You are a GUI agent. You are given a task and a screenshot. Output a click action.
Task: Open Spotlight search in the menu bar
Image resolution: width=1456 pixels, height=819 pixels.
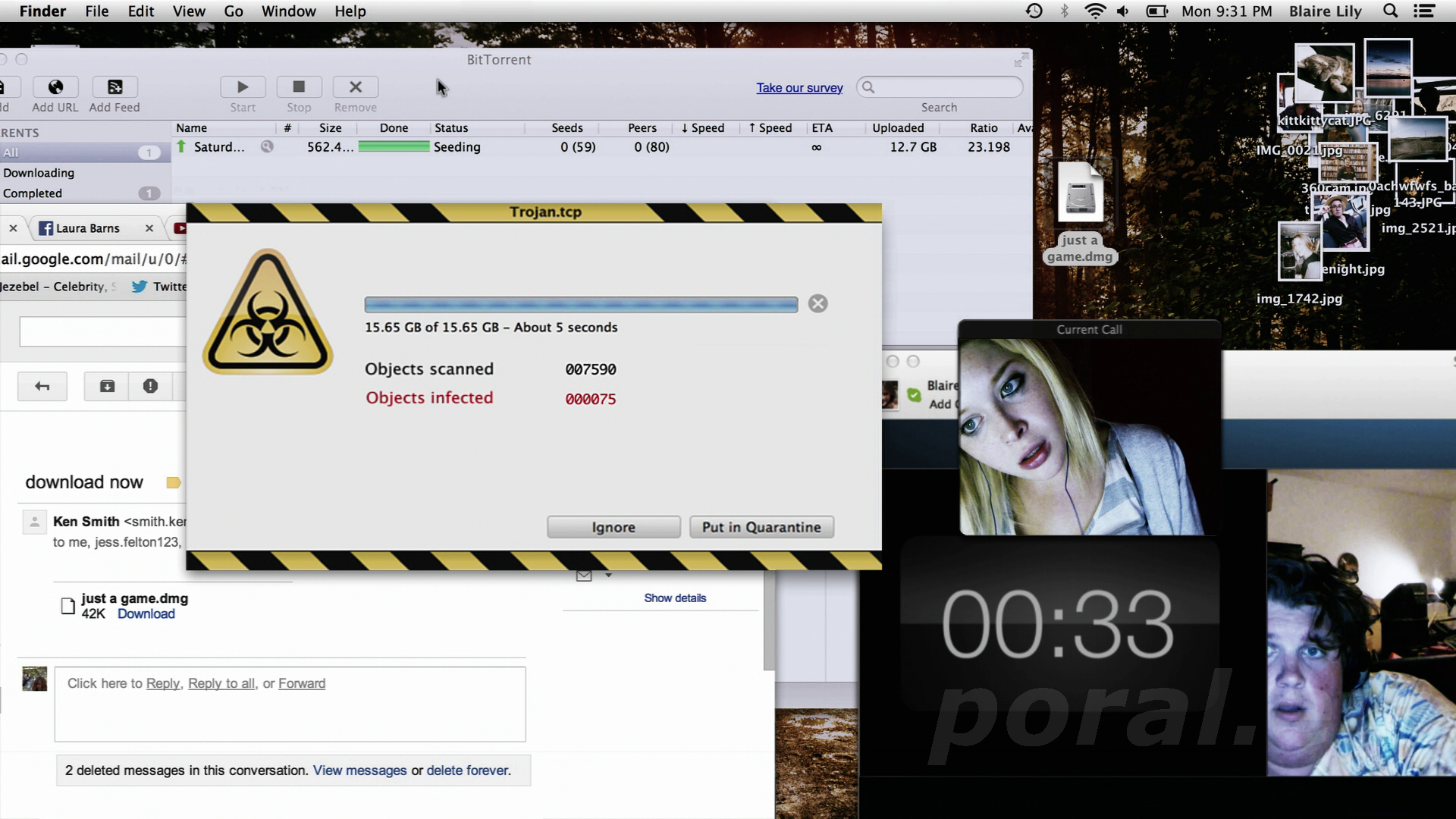pyautogui.click(x=1390, y=11)
